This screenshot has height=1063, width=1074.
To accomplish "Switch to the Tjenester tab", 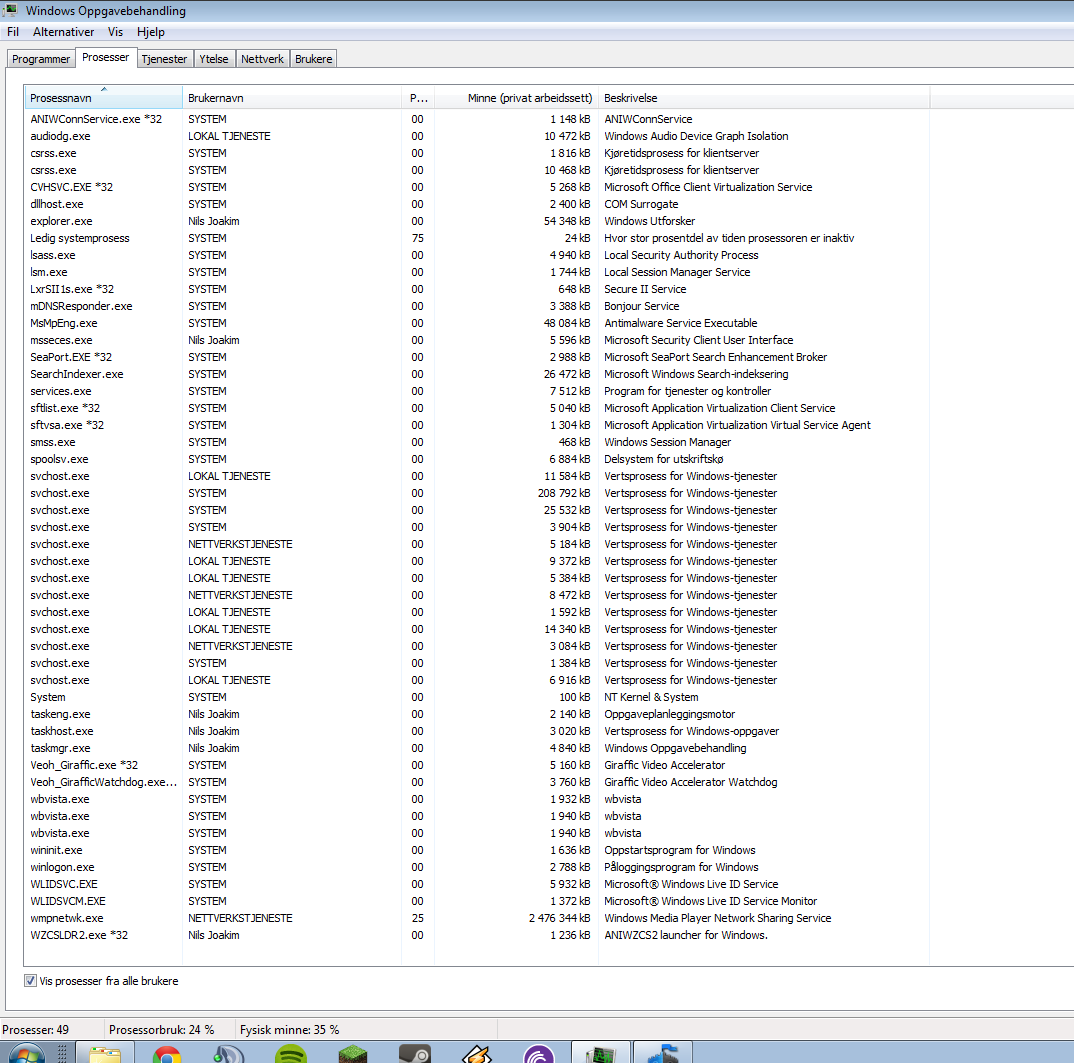I will tap(164, 59).
